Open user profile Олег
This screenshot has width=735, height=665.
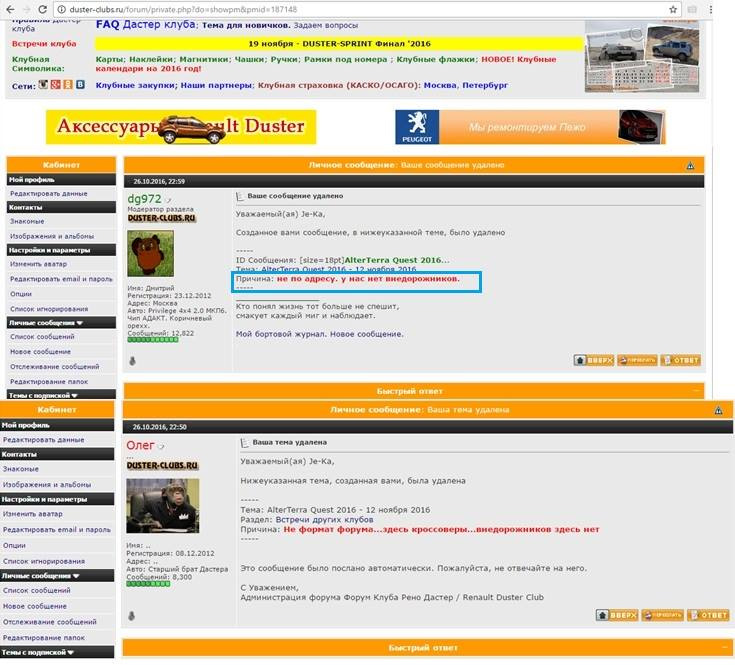(140, 445)
